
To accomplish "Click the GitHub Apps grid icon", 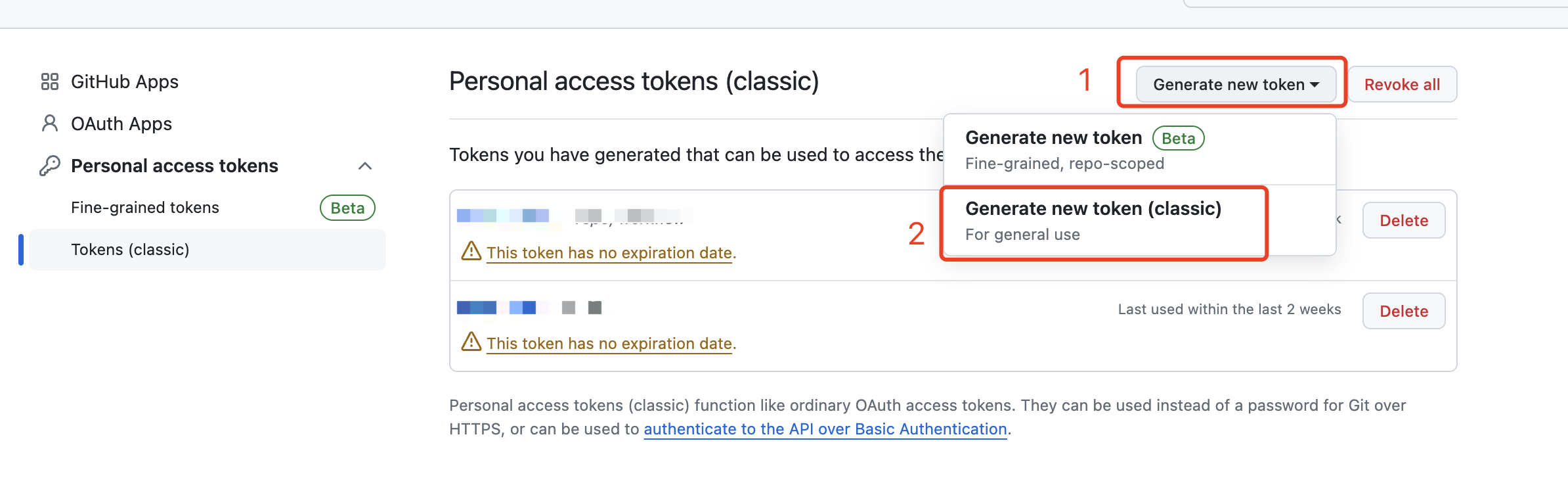I will tap(50, 81).
